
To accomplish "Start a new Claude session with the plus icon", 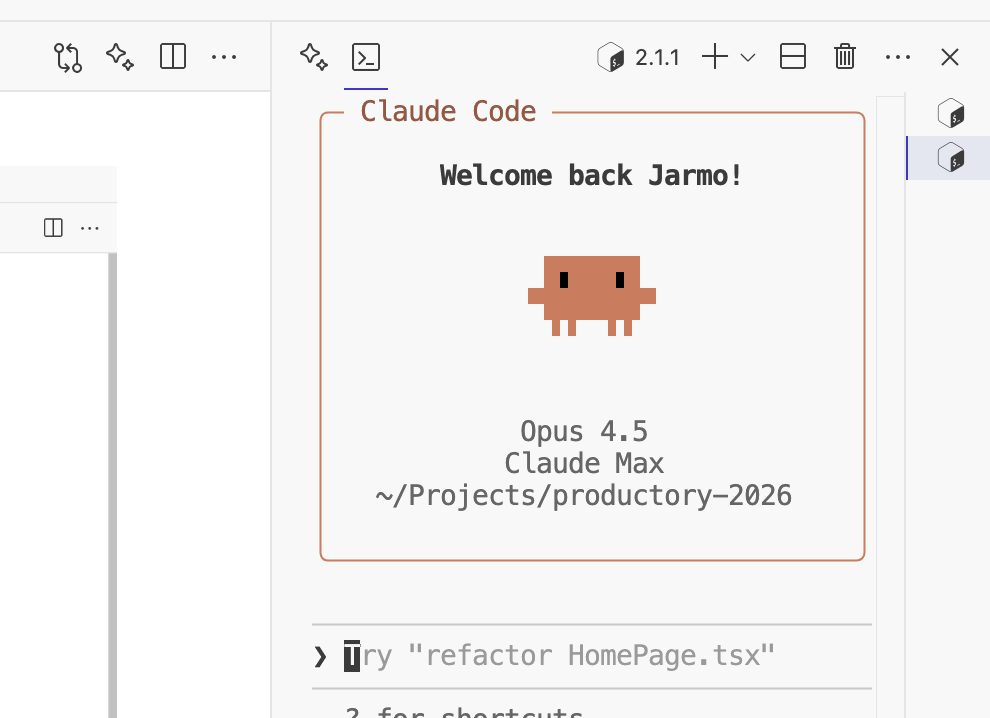I will coord(713,57).
